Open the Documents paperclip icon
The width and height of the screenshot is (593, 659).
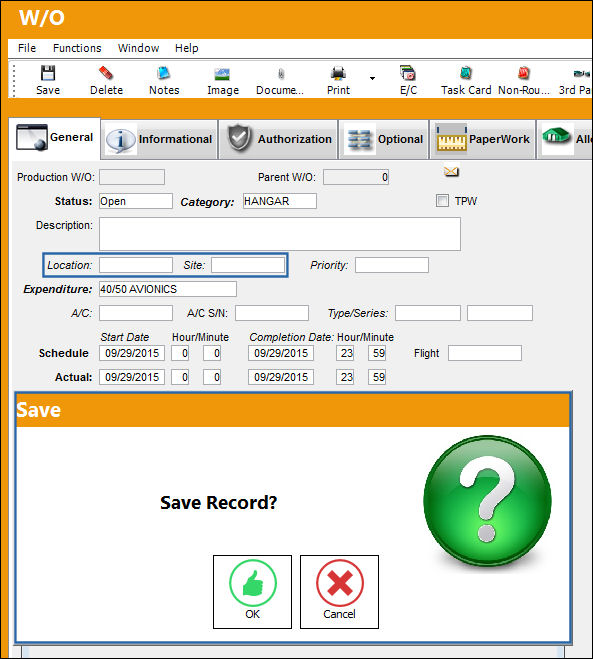(281, 74)
